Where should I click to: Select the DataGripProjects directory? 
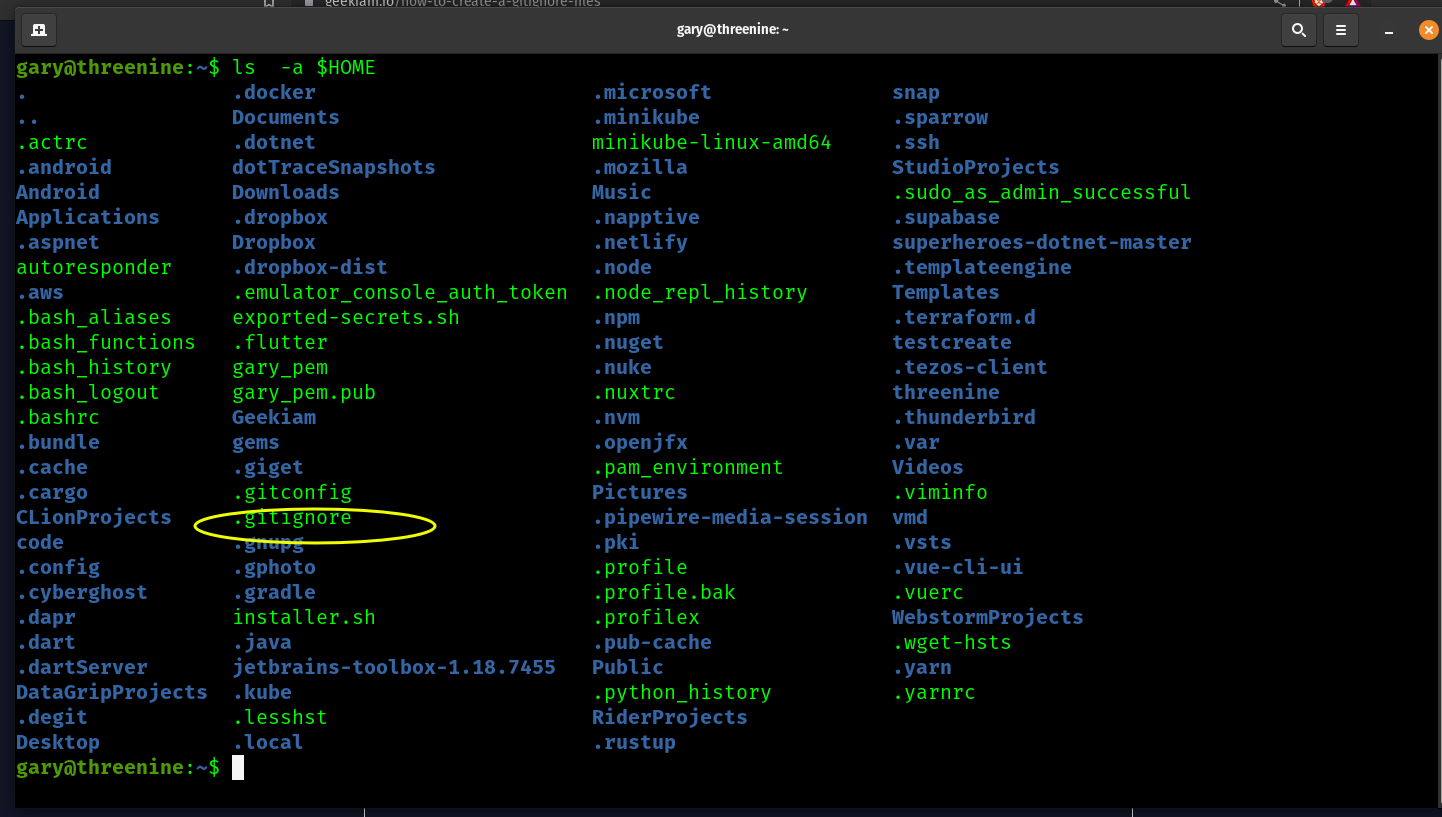pyautogui.click(x=112, y=692)
